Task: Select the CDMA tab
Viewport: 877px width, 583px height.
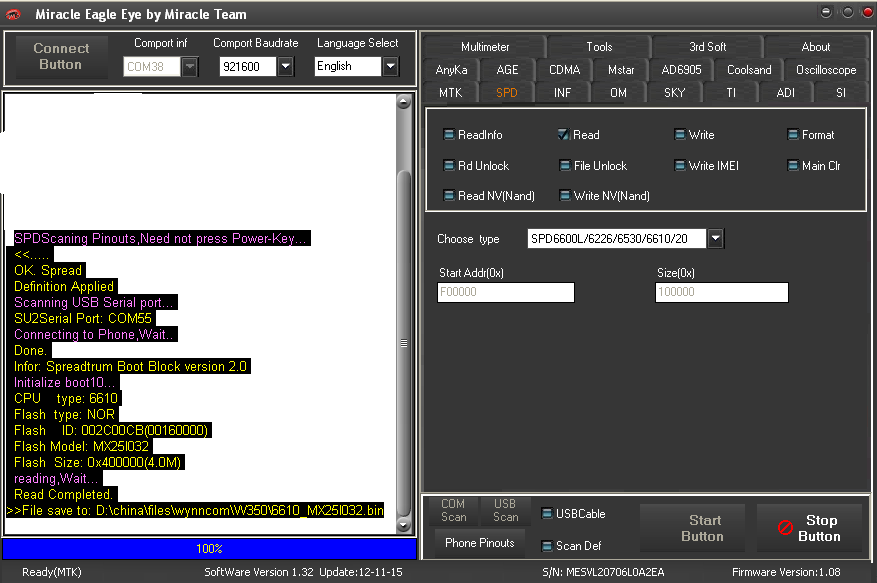Action: click(564, 70)
